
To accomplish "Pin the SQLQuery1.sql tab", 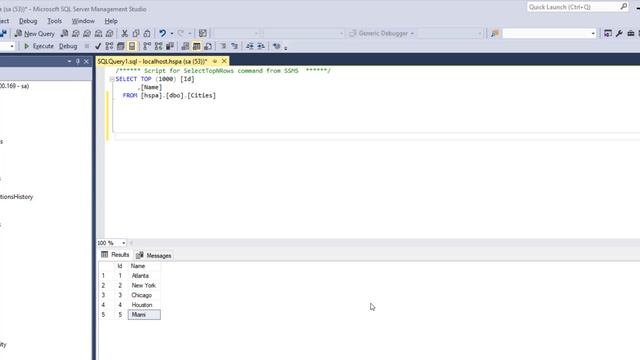I will pos(215,61).
